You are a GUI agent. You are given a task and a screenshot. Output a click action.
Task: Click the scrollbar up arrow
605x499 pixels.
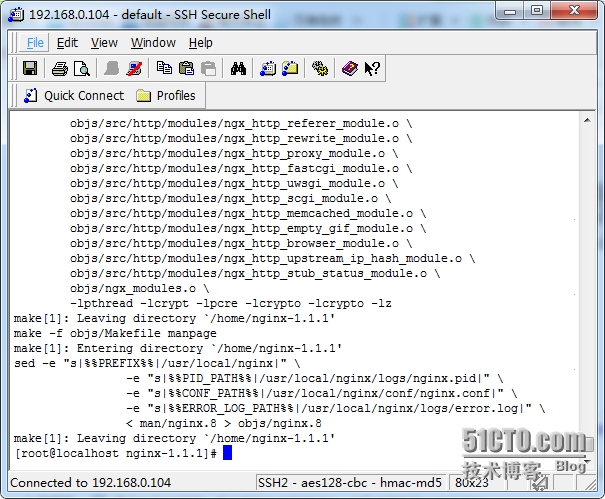tap(587, 121)
